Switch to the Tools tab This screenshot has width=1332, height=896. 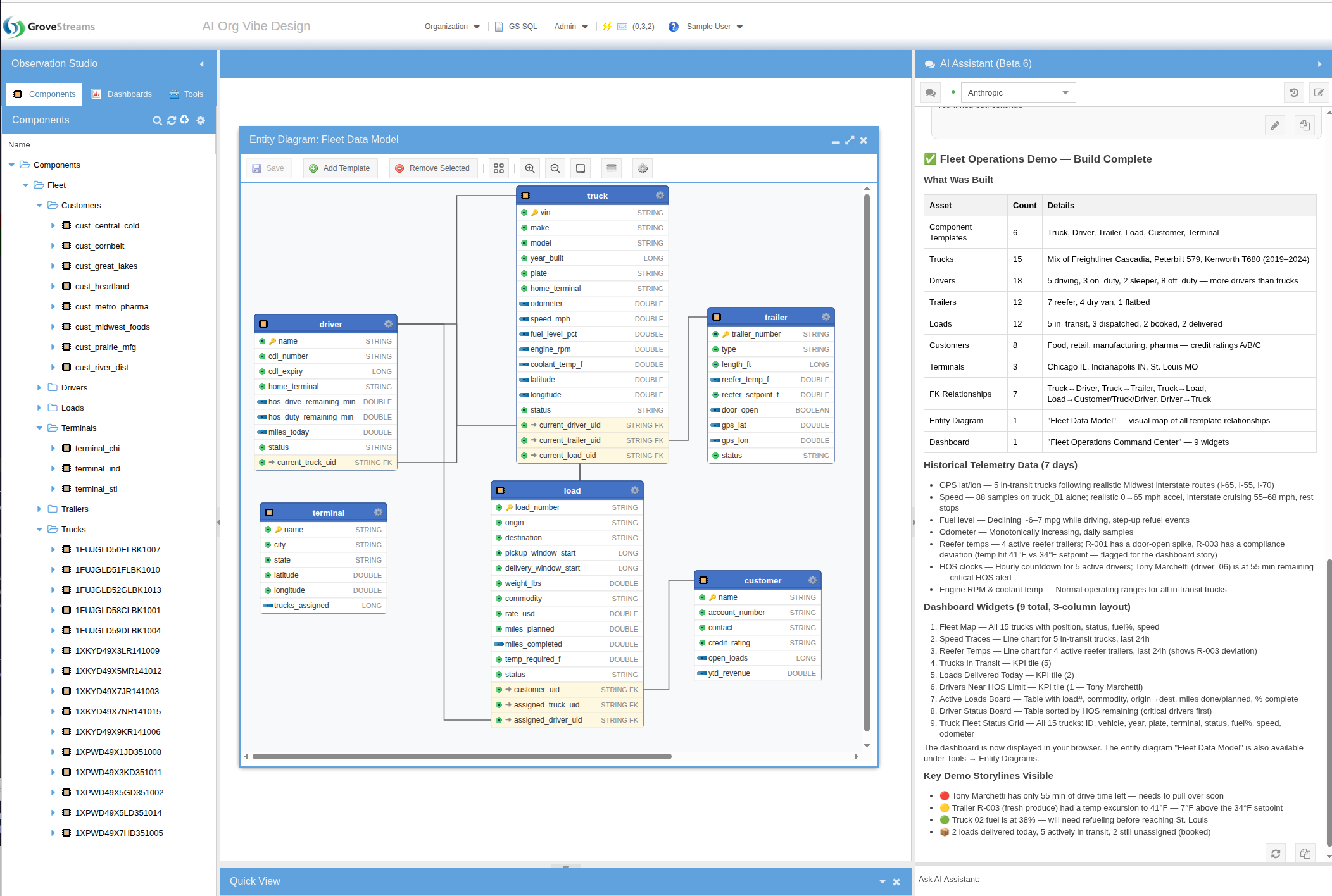(x=186, y=94)
